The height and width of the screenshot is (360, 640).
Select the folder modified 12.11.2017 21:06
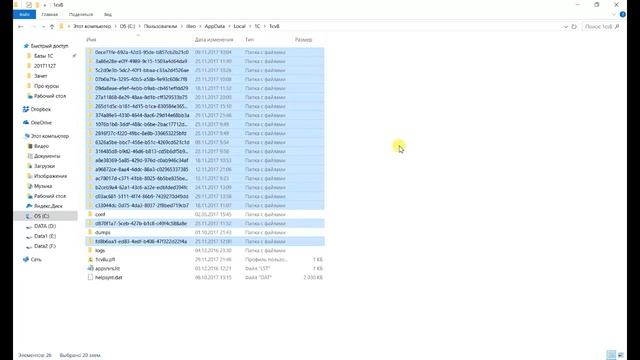[205, 169]
